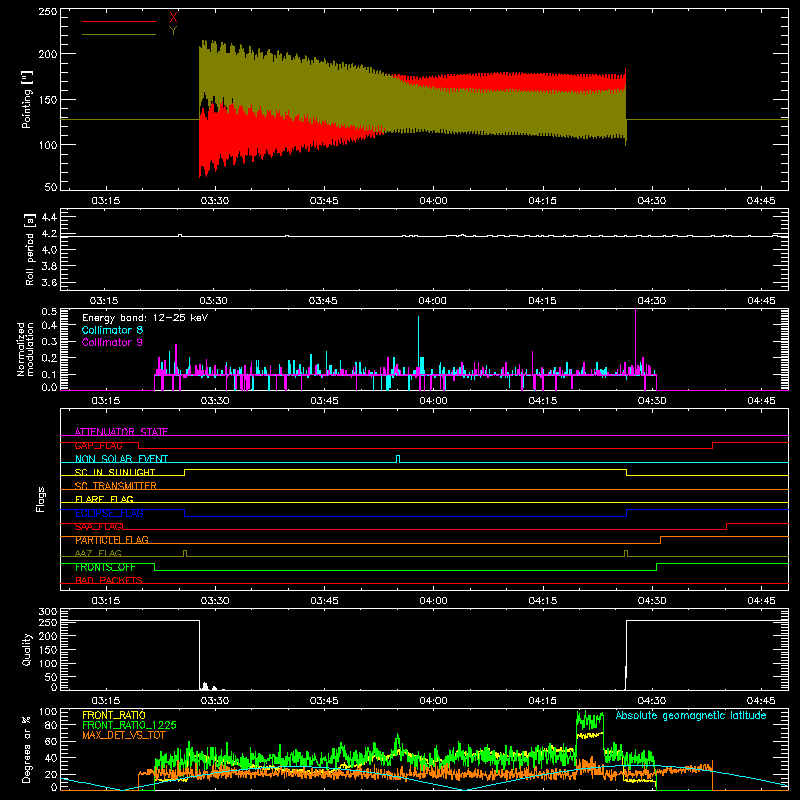Click the 'Flags' axis label
800x800 pixels.
pyautogui.click(x=40, y=499)
